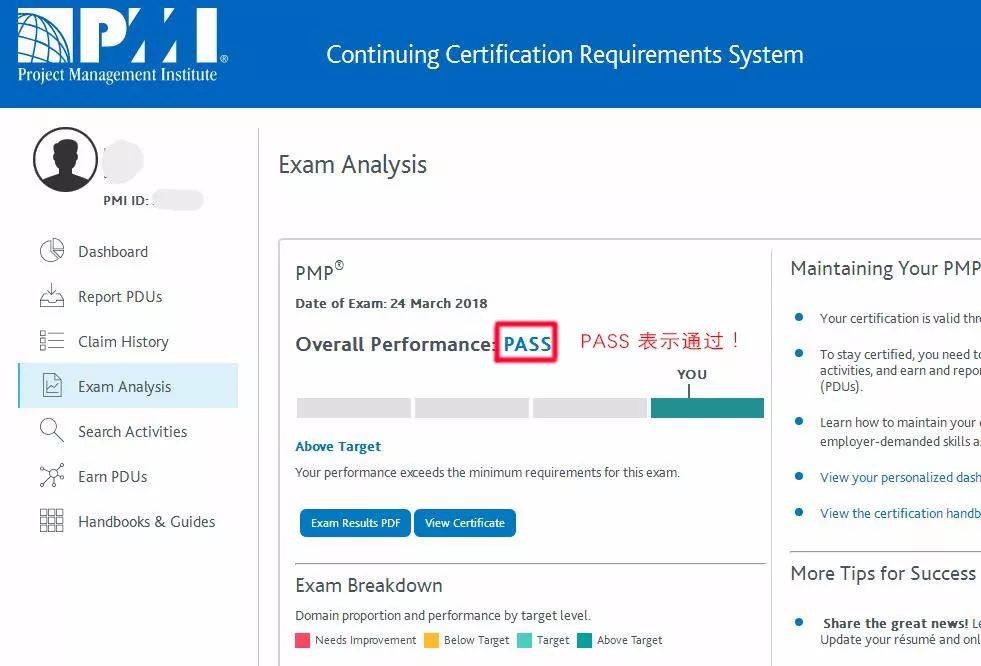The image size is (981, 666).
Task: Click the Below Target yellow legend swatch
Action: [x=431, y=640]
